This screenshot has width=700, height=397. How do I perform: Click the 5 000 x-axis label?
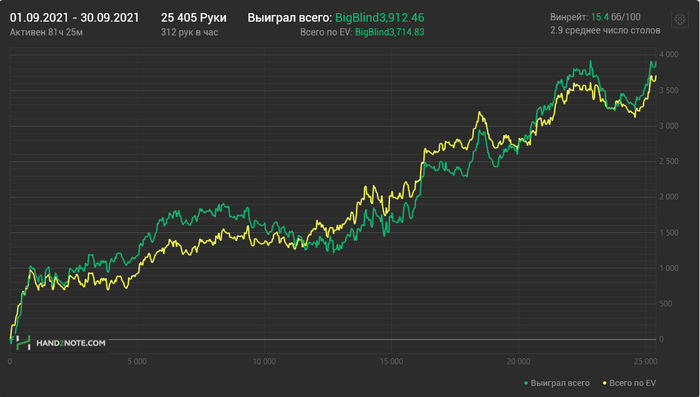tap(137, 361)
